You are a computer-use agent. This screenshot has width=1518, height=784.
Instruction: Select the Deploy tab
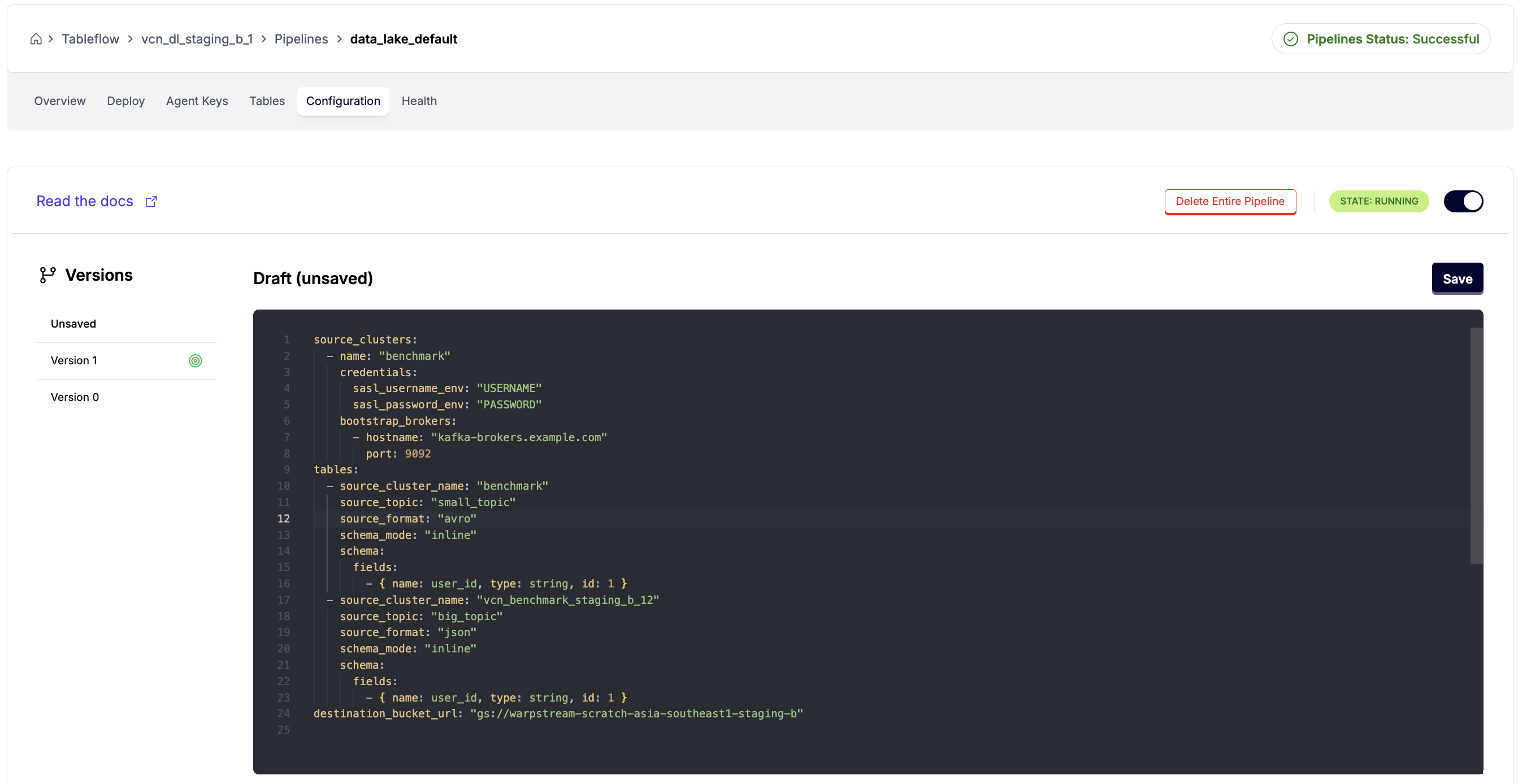click(x=125, y=101)
